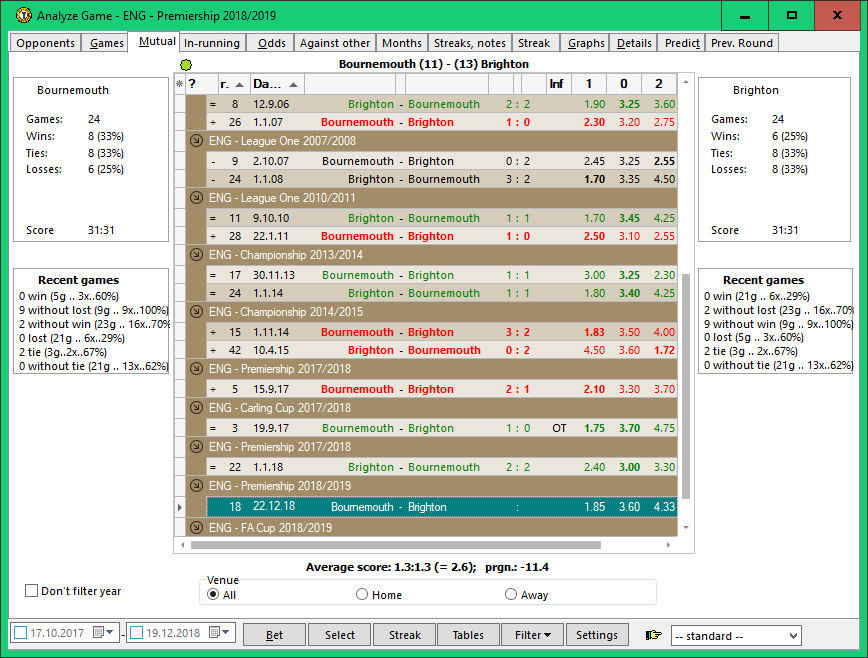This screenshot has height=658, width=868.
Task: Switch to the Streaks, notes tab
Action: [x=469, y=43]
